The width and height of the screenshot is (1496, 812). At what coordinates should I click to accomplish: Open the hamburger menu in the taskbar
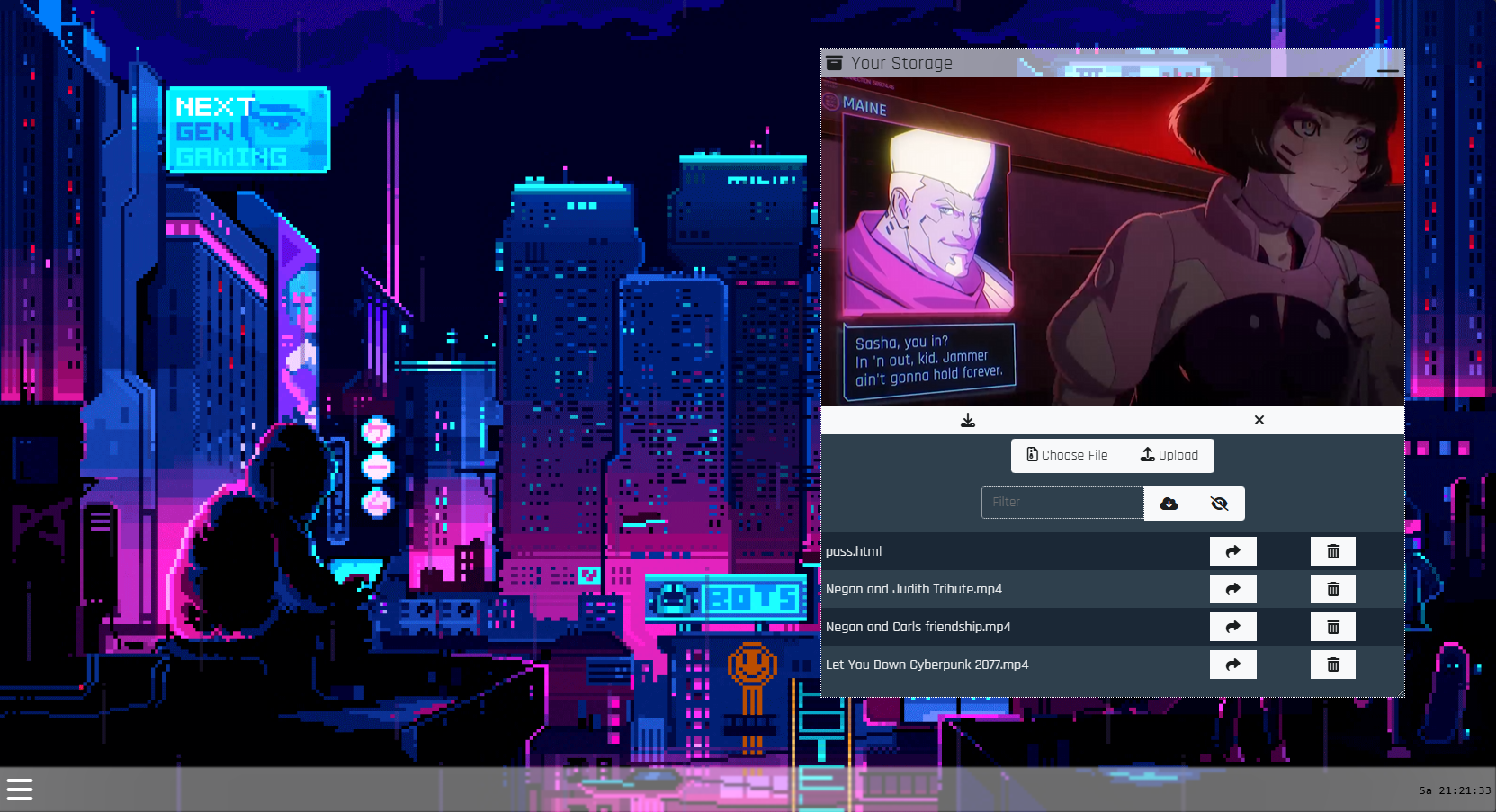(x=20, y=790)
